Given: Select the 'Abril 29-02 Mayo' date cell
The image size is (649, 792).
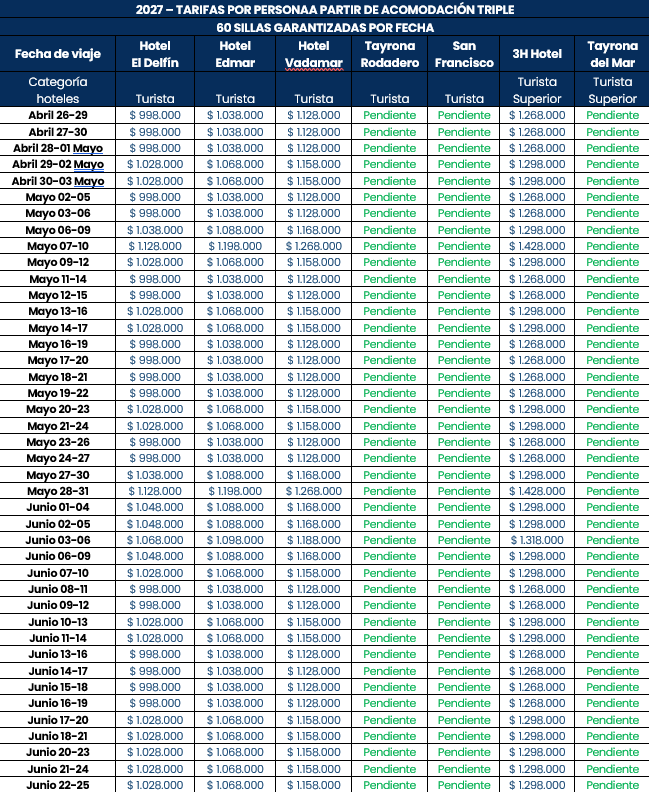Looking at the screenshot, I should [x=58, y=164].
